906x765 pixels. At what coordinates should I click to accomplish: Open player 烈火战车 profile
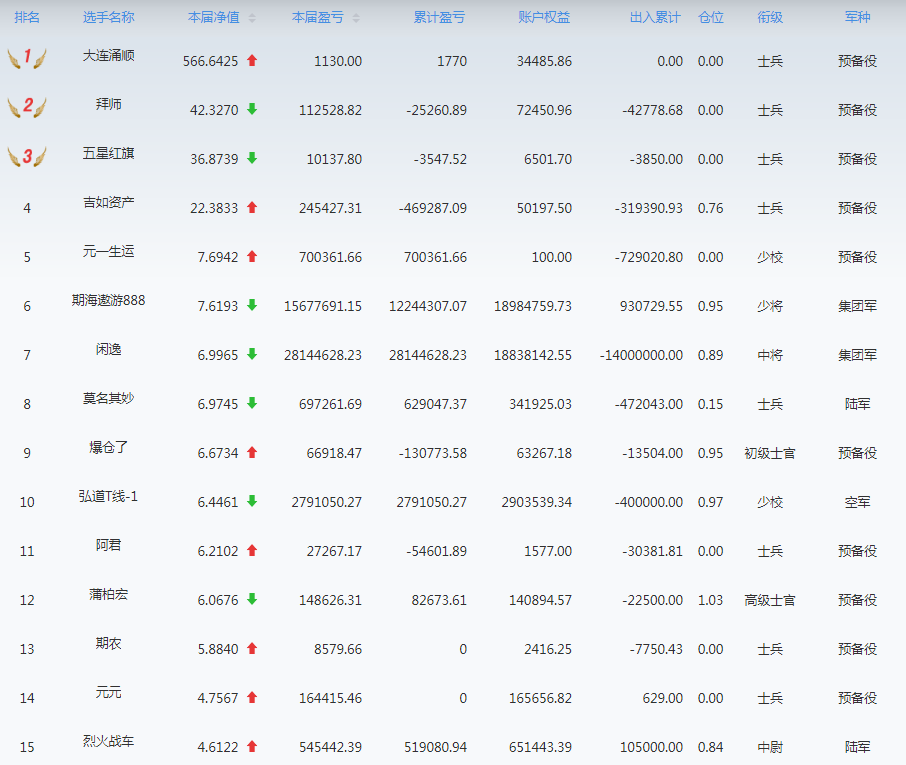coord(109,741)
